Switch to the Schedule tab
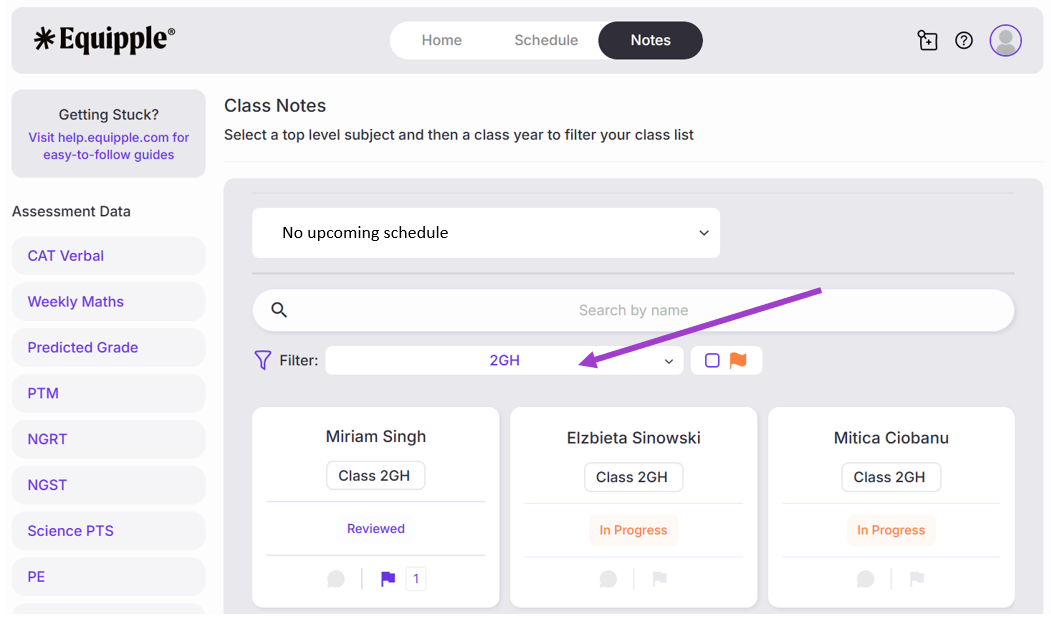The width and height of the screenshot is (1051, 627). point(546,40)
